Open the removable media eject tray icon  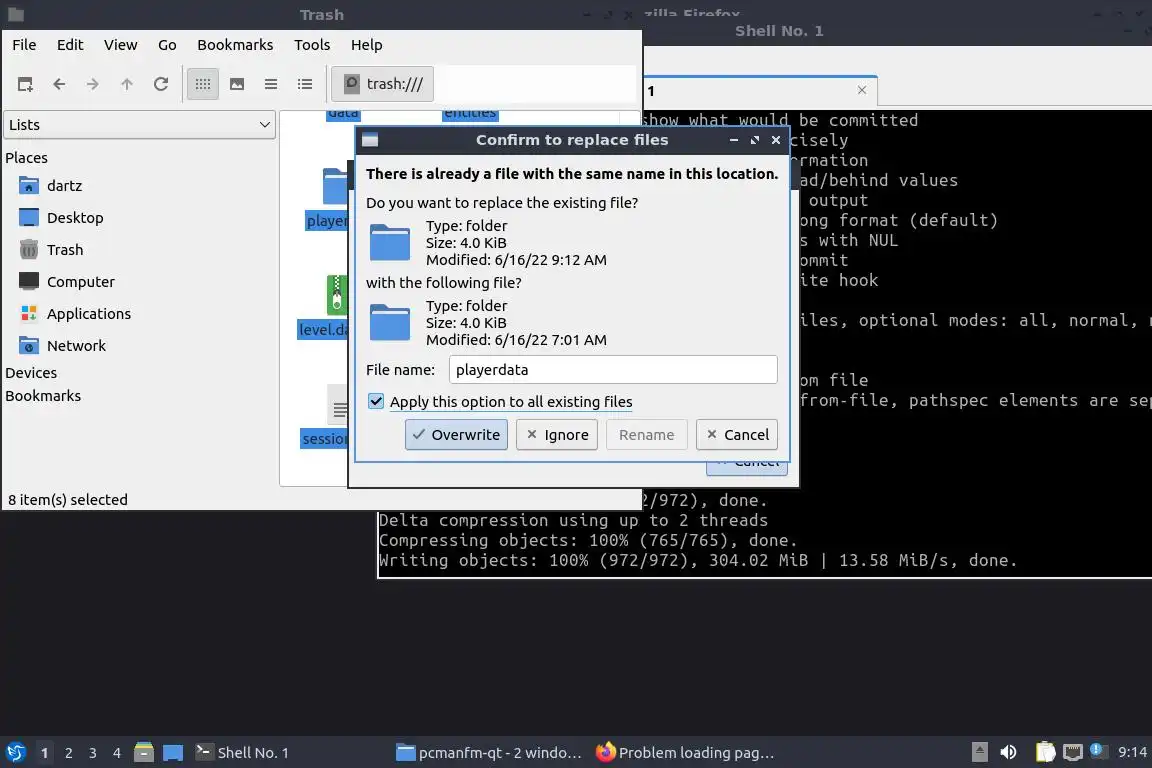click(x=979, y=753)
